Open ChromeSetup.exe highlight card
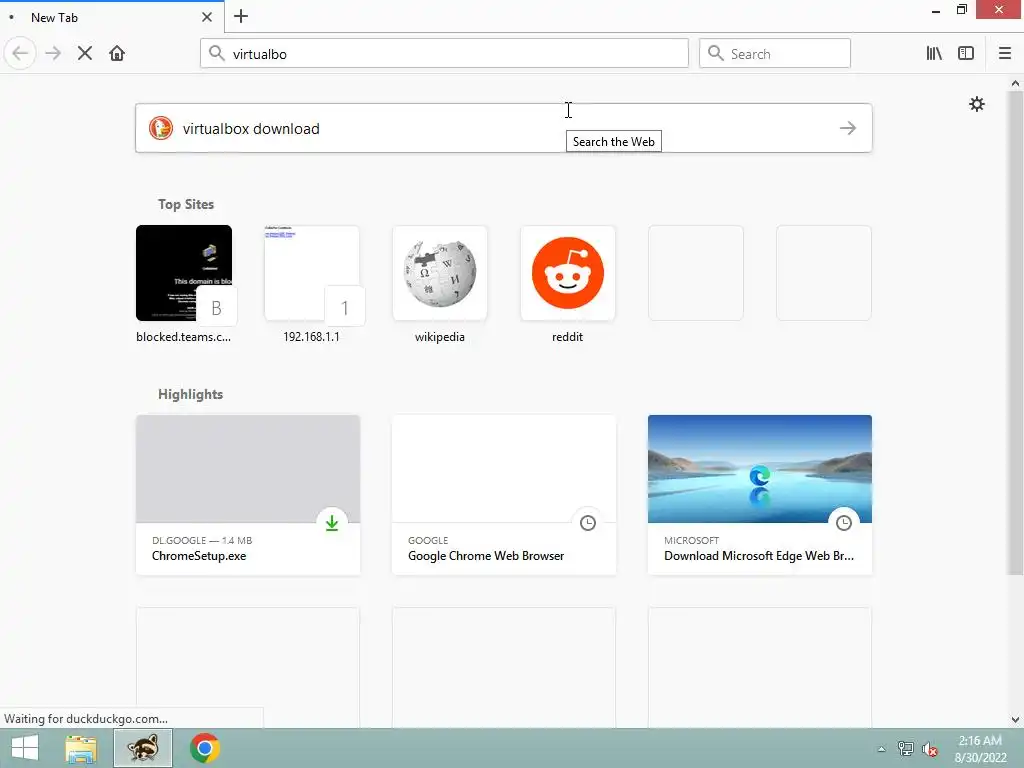The image size is (1024, 768). [248, 495]
